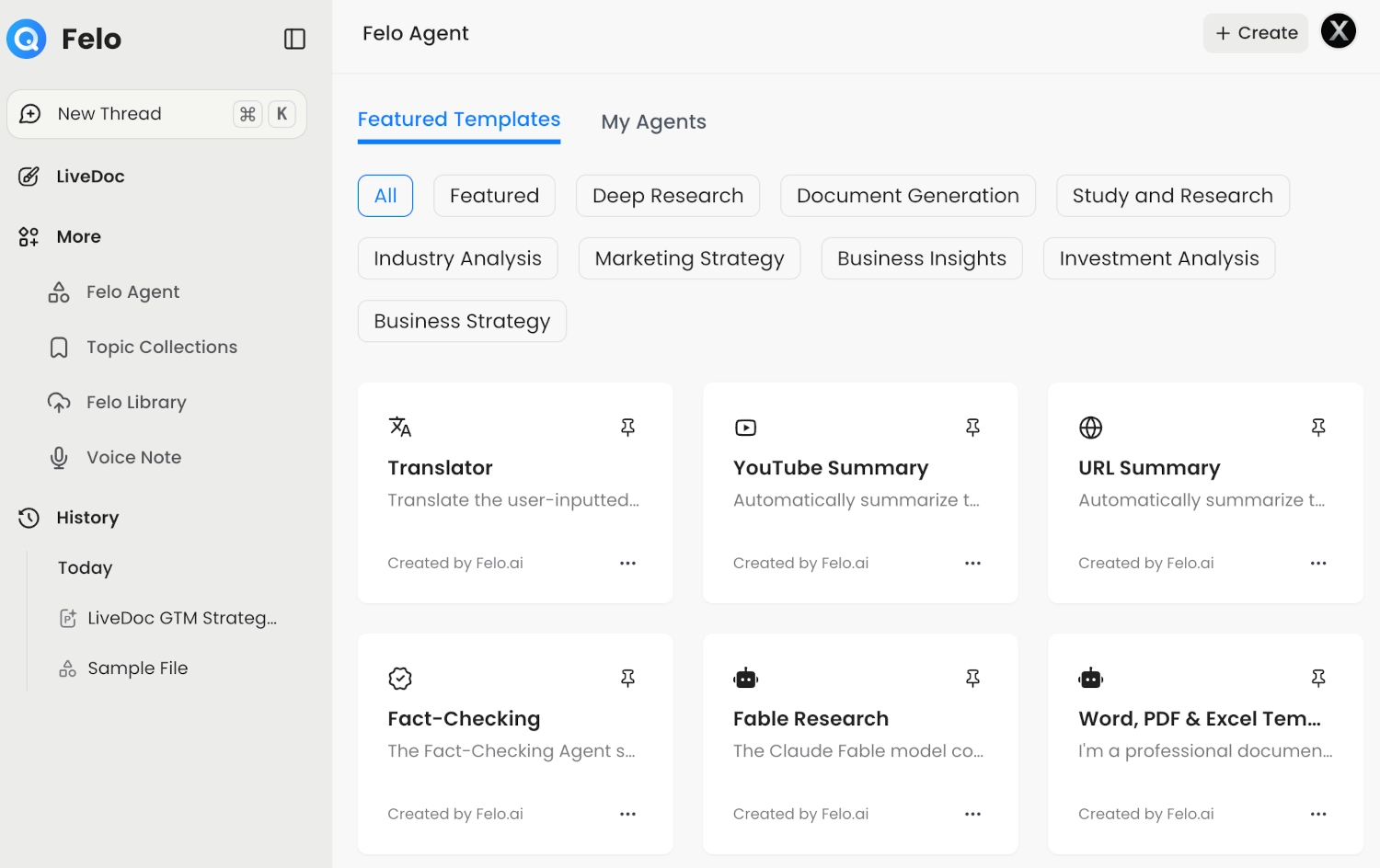Image resolution: width=1380 pixels, height=868 pixels.
Task: Click the YouTube Summary play icon
Action: click(745, 428)
